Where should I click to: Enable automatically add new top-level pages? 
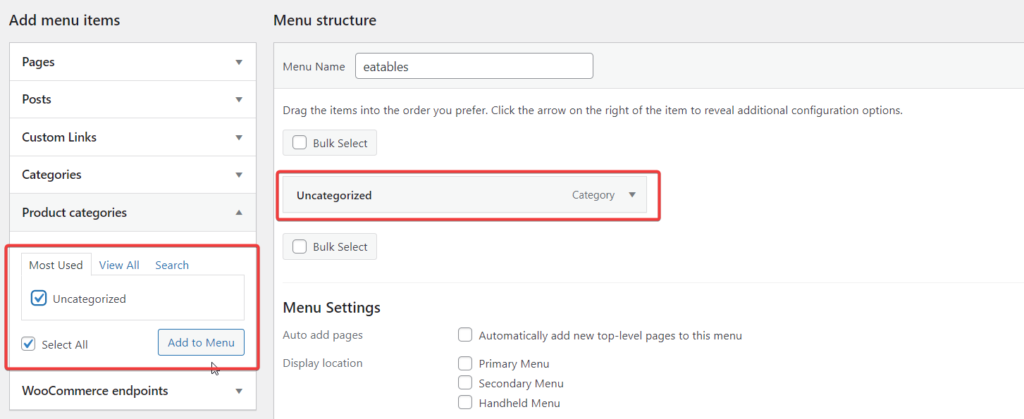click(x=465, y=335)
